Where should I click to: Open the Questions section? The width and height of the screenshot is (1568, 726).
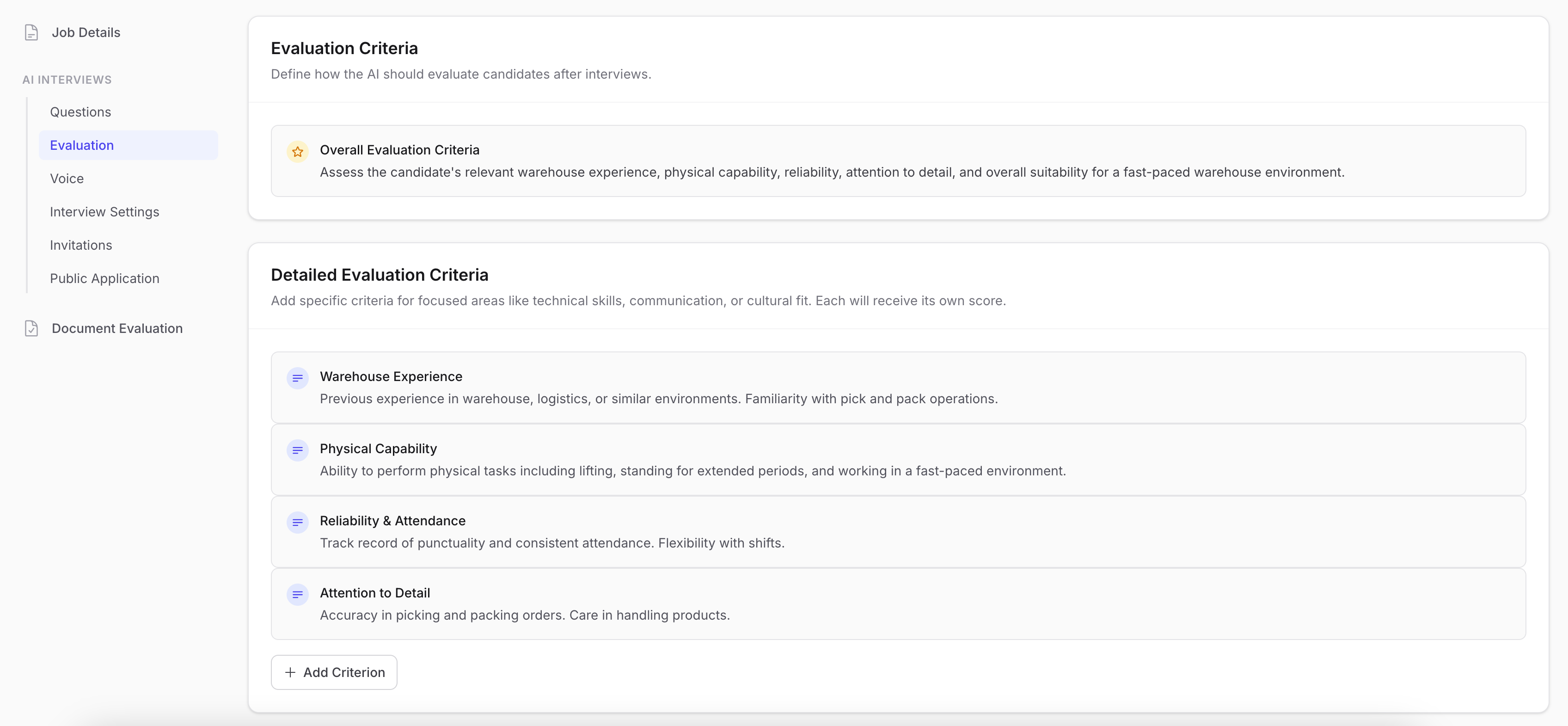[80, 111]
